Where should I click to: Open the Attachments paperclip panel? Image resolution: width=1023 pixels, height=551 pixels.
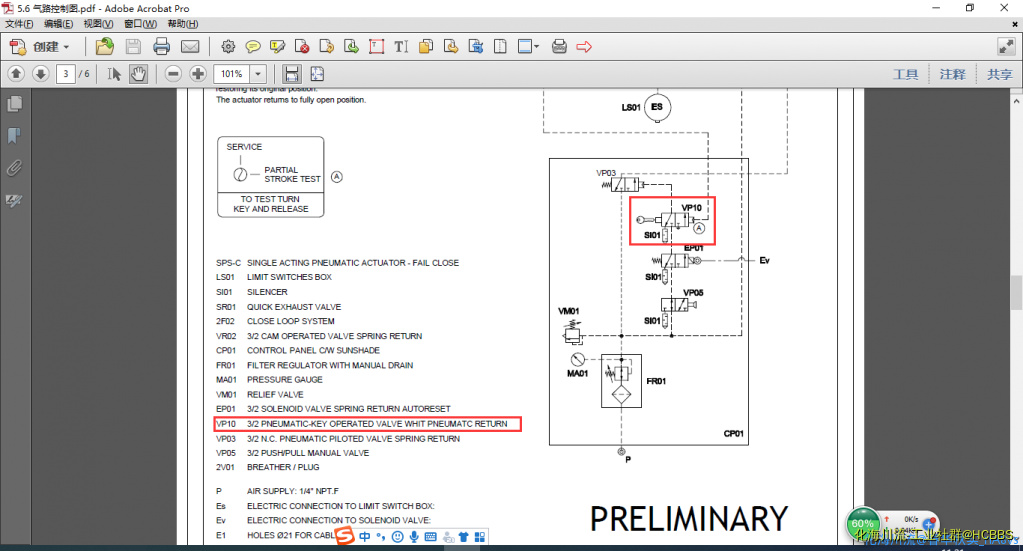(x=14, y=168)
